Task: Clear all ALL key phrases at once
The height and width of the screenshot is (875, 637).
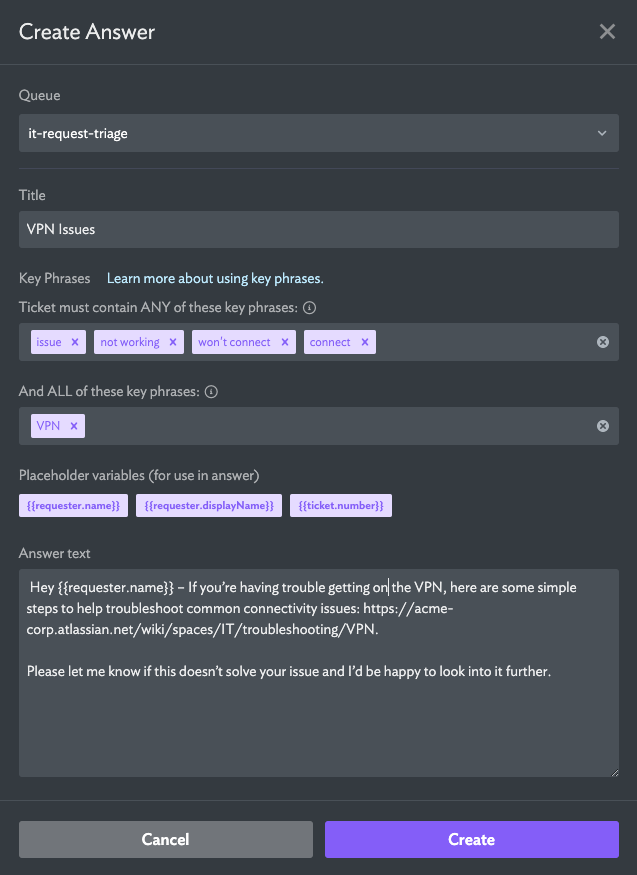Action: click(602, 425)
